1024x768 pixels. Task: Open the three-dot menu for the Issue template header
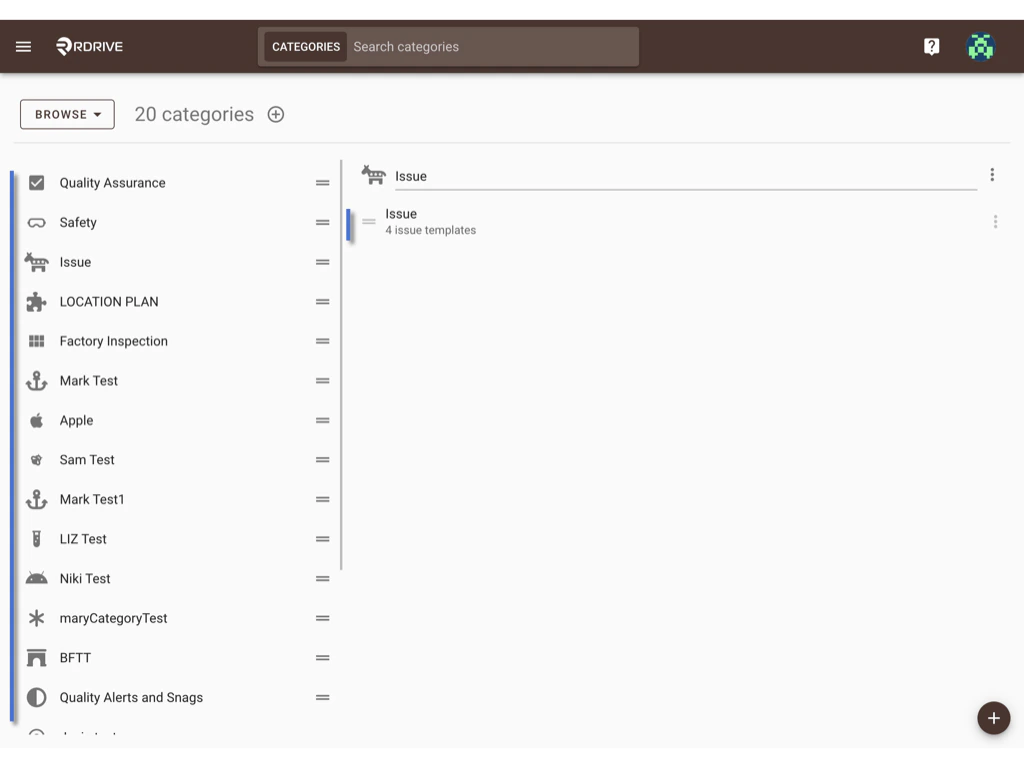point(992,174)
